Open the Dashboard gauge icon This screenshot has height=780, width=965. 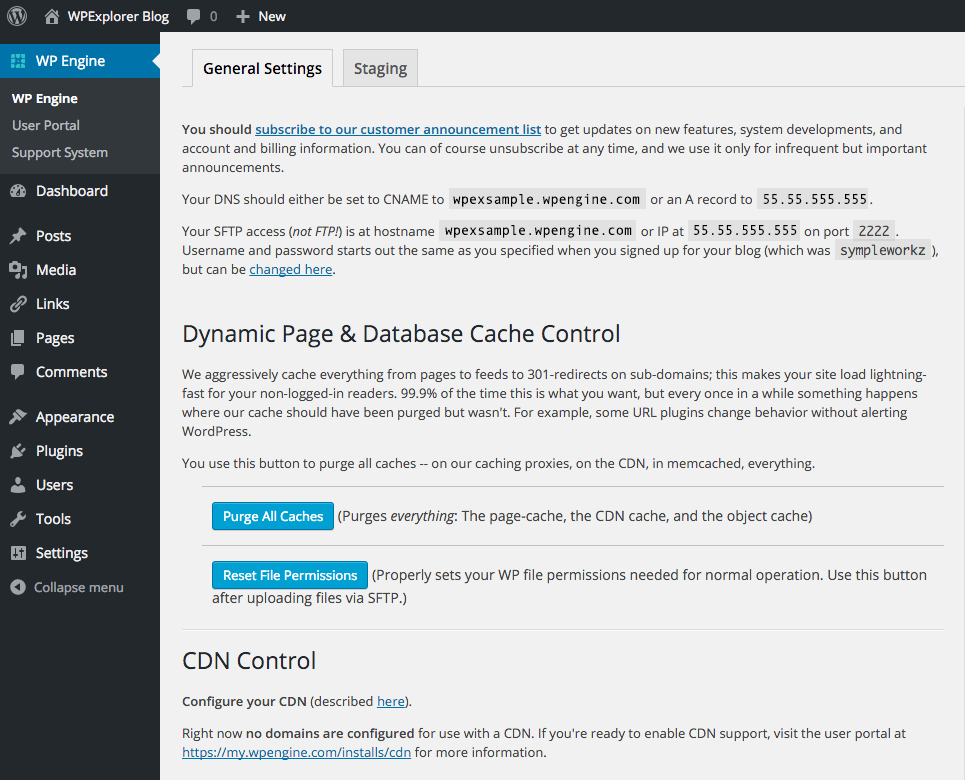click(x=18, y=191)
